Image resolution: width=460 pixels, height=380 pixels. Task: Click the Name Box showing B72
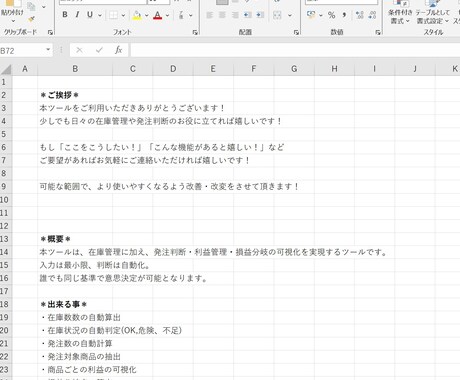pyautogui.click(x=22, y=50)
